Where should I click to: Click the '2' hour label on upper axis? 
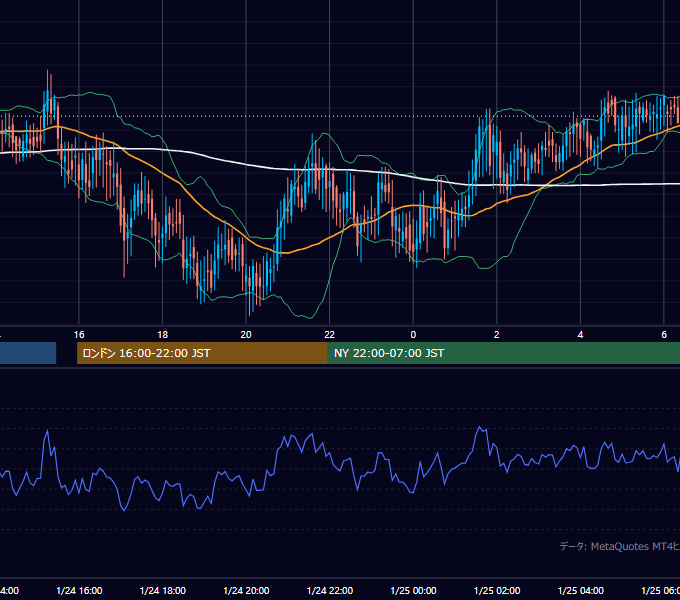(497, 335)
